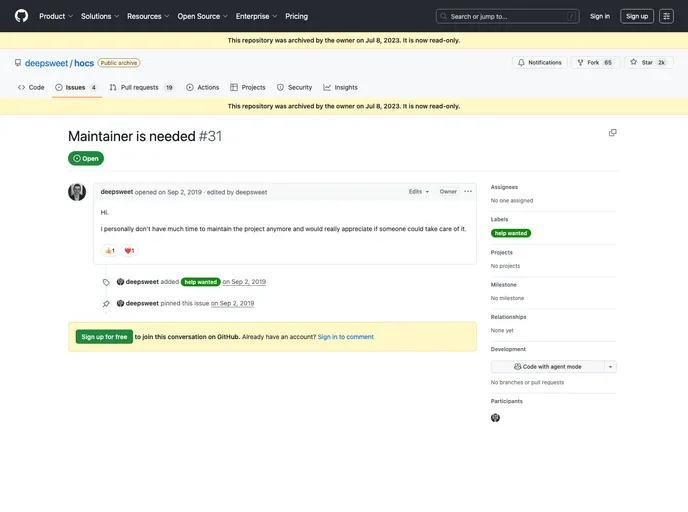Open the deepsweet owner link
This screenshot has height=512, width=688.
tap(47, 63)
